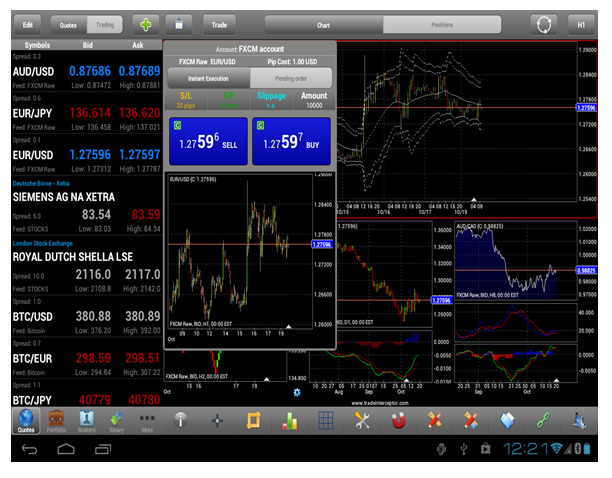This screenshot has width=612, height=478.
Task: Tap the Android home button
Action: (x=66, y=450)
